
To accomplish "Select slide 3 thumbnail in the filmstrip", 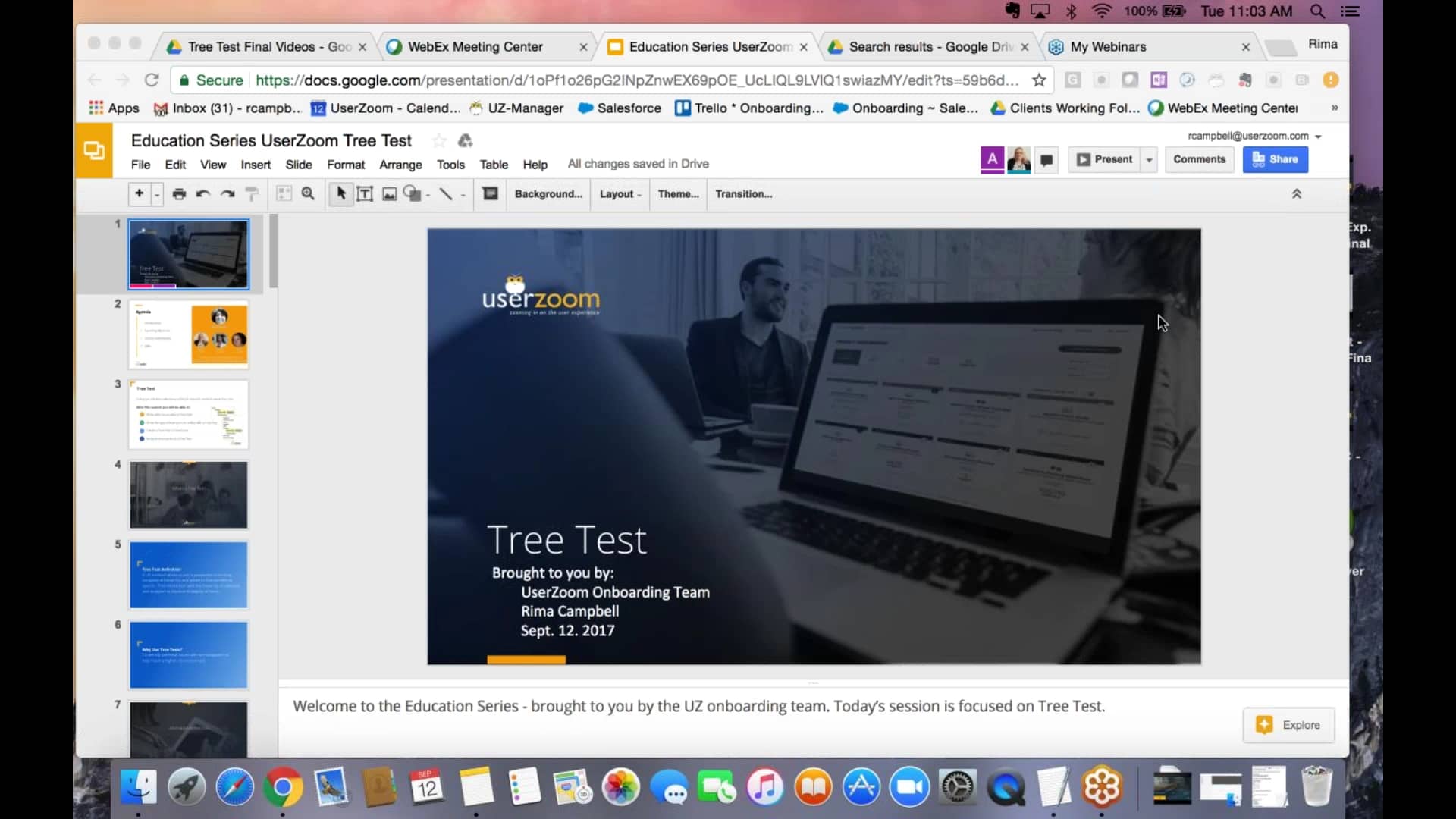I will click(x=187, y=415).
